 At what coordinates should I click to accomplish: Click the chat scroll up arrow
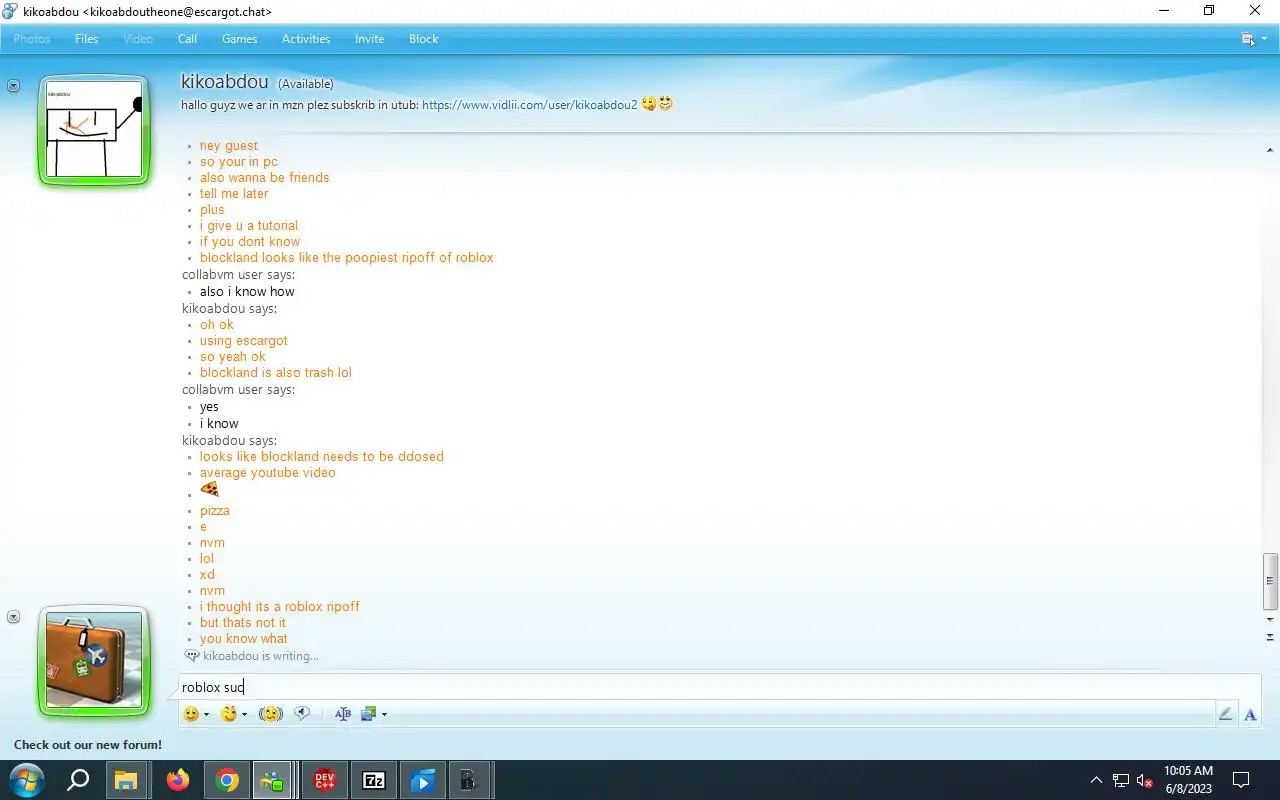(1270, 150)
